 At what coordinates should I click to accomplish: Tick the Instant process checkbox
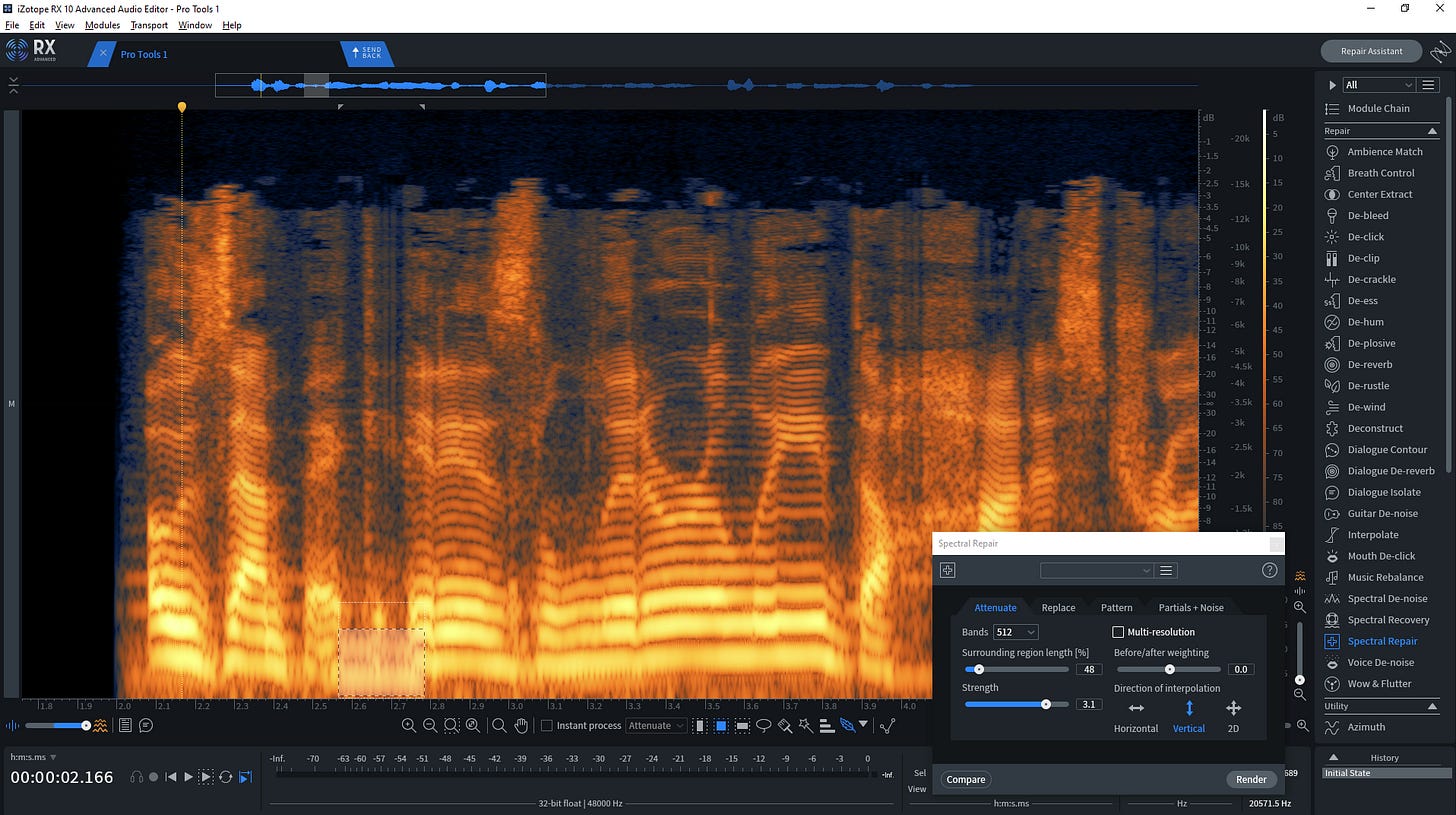point(547,725)
